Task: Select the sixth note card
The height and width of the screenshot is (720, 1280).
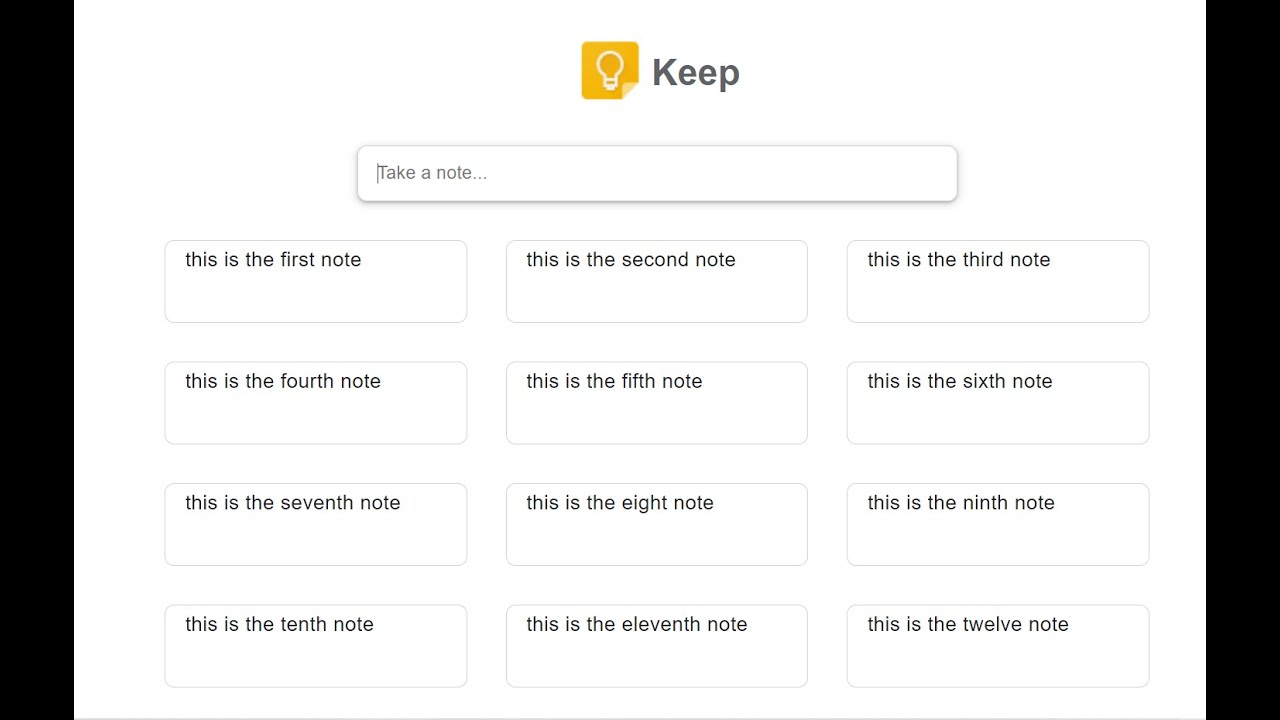Action: click(x=997, y=402)
